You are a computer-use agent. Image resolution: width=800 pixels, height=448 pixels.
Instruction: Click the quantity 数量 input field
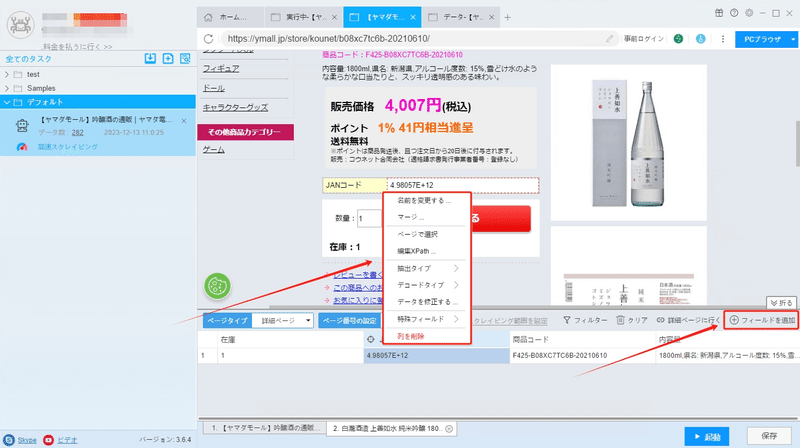point(368,218)
